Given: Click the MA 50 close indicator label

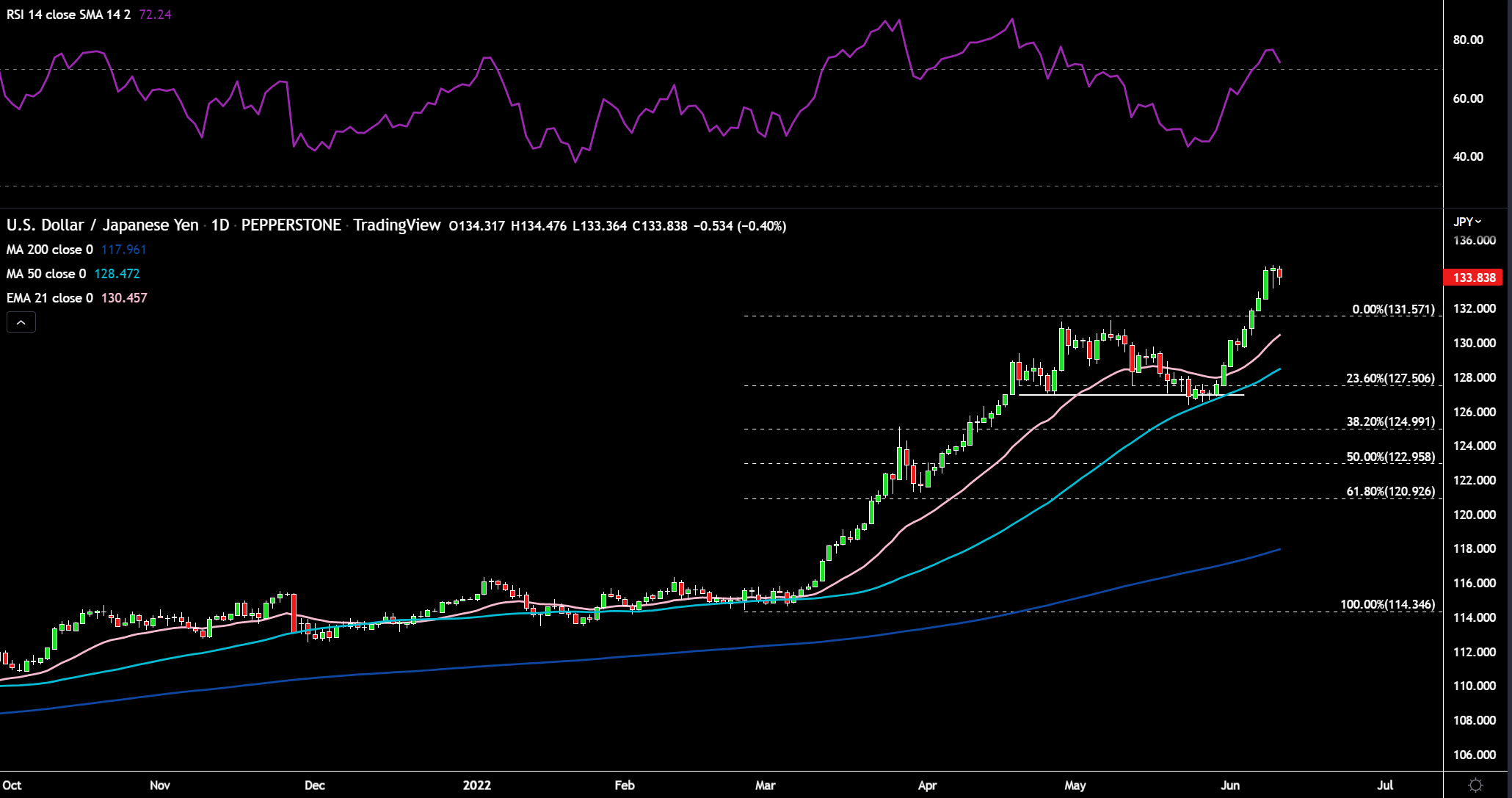Looking at the screenshot, I should pyautogui.click(x=46, y=274).
